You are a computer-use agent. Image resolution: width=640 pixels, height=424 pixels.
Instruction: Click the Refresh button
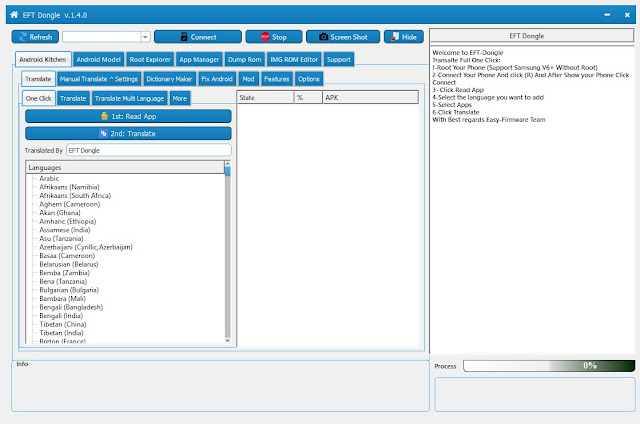[35, 37]
